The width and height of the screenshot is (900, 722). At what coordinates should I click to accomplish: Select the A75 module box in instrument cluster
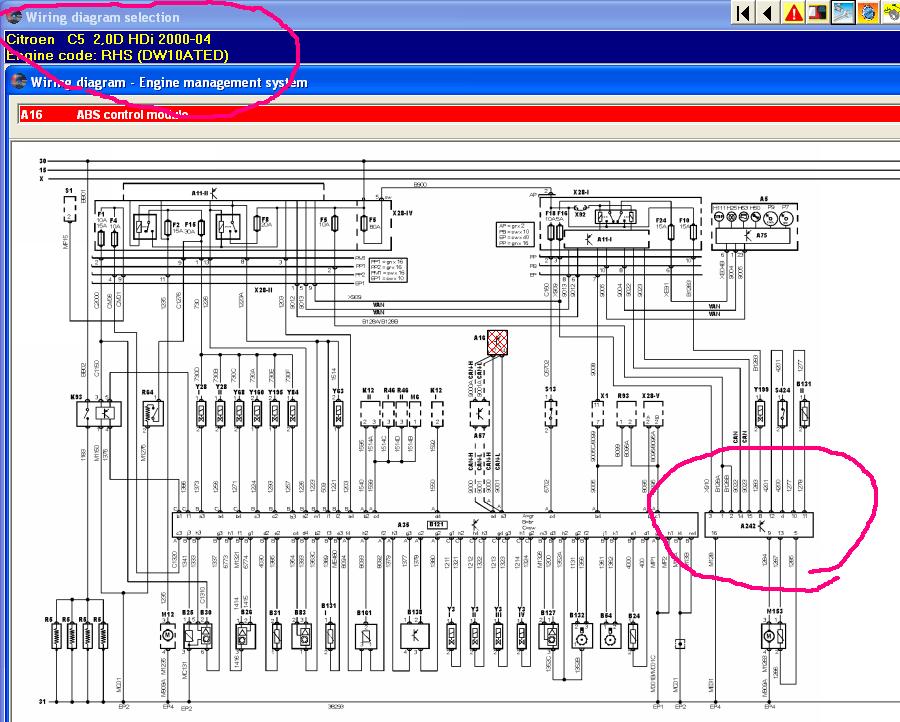coord(752,236)
